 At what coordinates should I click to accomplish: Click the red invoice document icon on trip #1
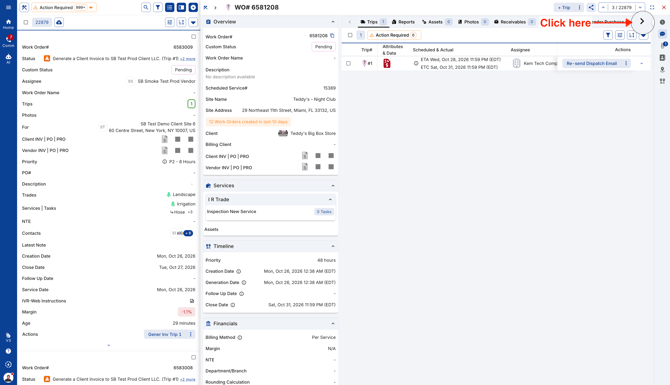[387, 63]
